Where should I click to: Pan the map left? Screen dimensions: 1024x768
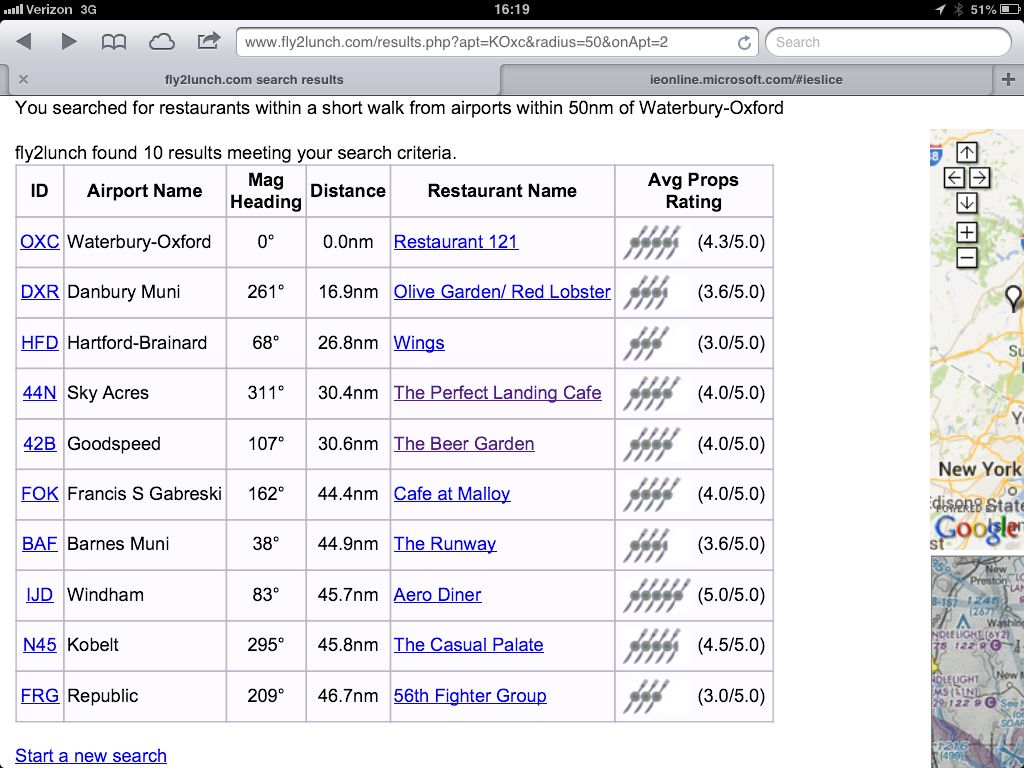(x=954, y=178)
